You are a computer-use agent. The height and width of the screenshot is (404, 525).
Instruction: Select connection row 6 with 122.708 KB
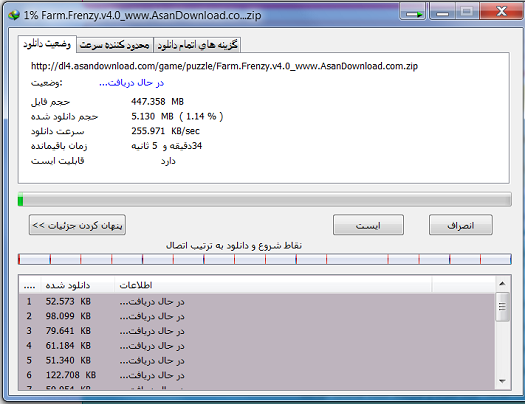257,375
